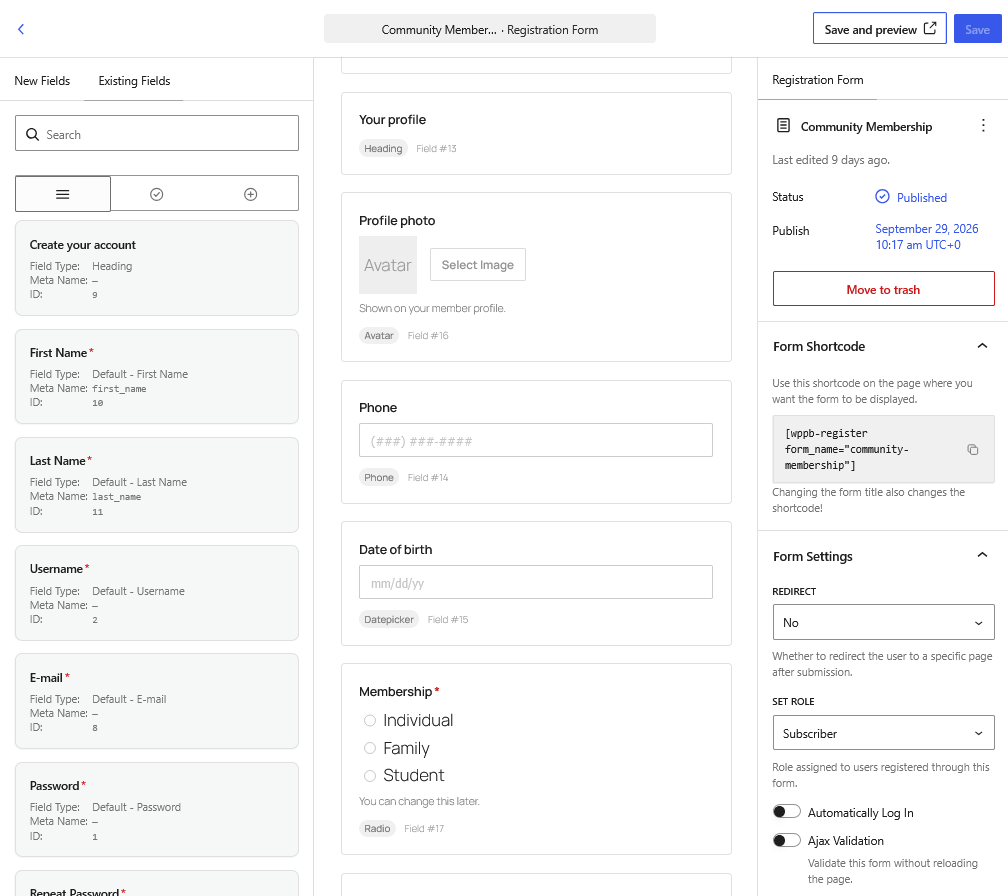Click the Date of birth input field

[x=536, y=582]
